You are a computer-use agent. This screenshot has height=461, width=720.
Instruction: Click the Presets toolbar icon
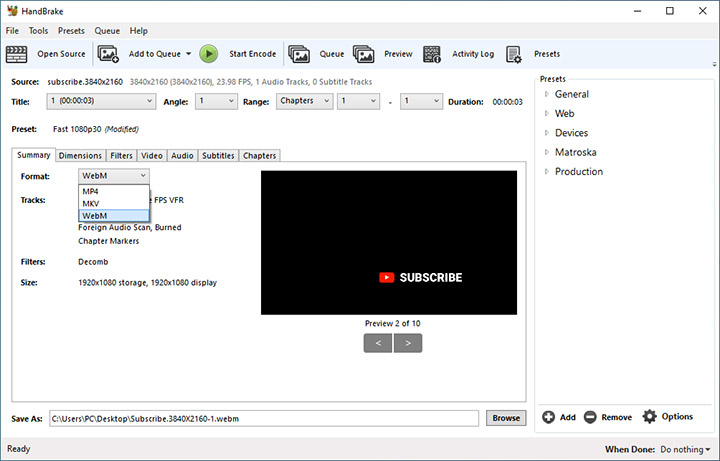pyautogui.click(x=514, y=54)
